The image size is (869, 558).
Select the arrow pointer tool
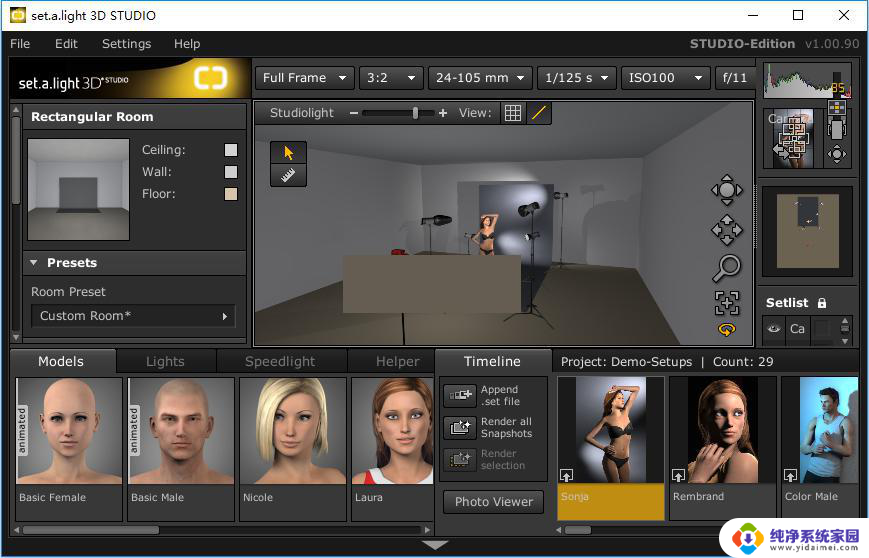click(x=288, y=152)
